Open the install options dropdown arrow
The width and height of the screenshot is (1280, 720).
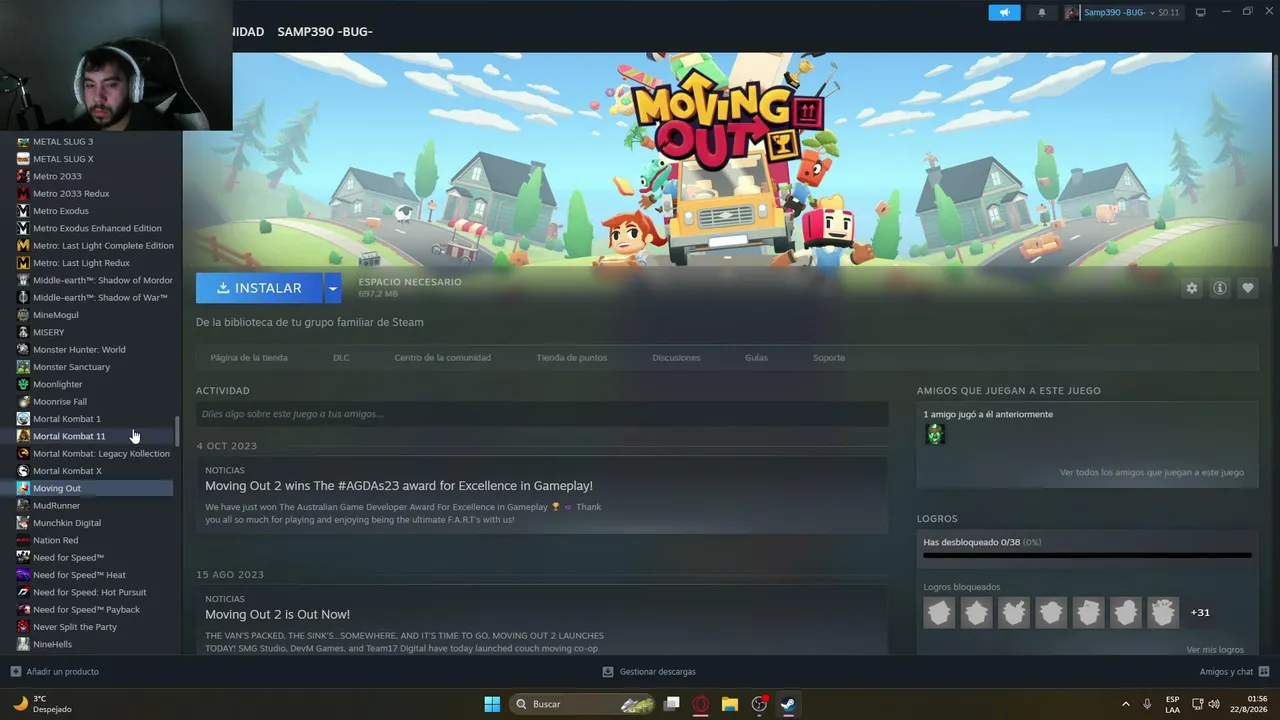click(x=332, y=288)
